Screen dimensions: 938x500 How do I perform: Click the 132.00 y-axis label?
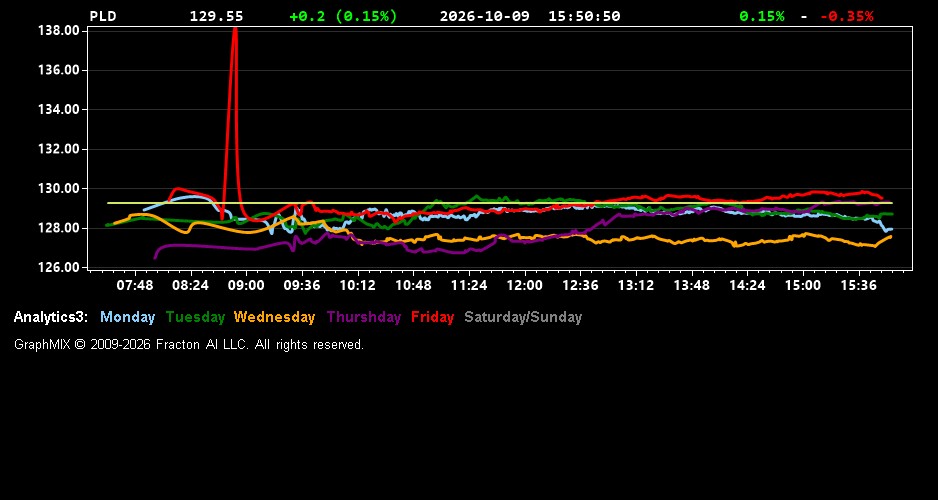coord(59,149)
